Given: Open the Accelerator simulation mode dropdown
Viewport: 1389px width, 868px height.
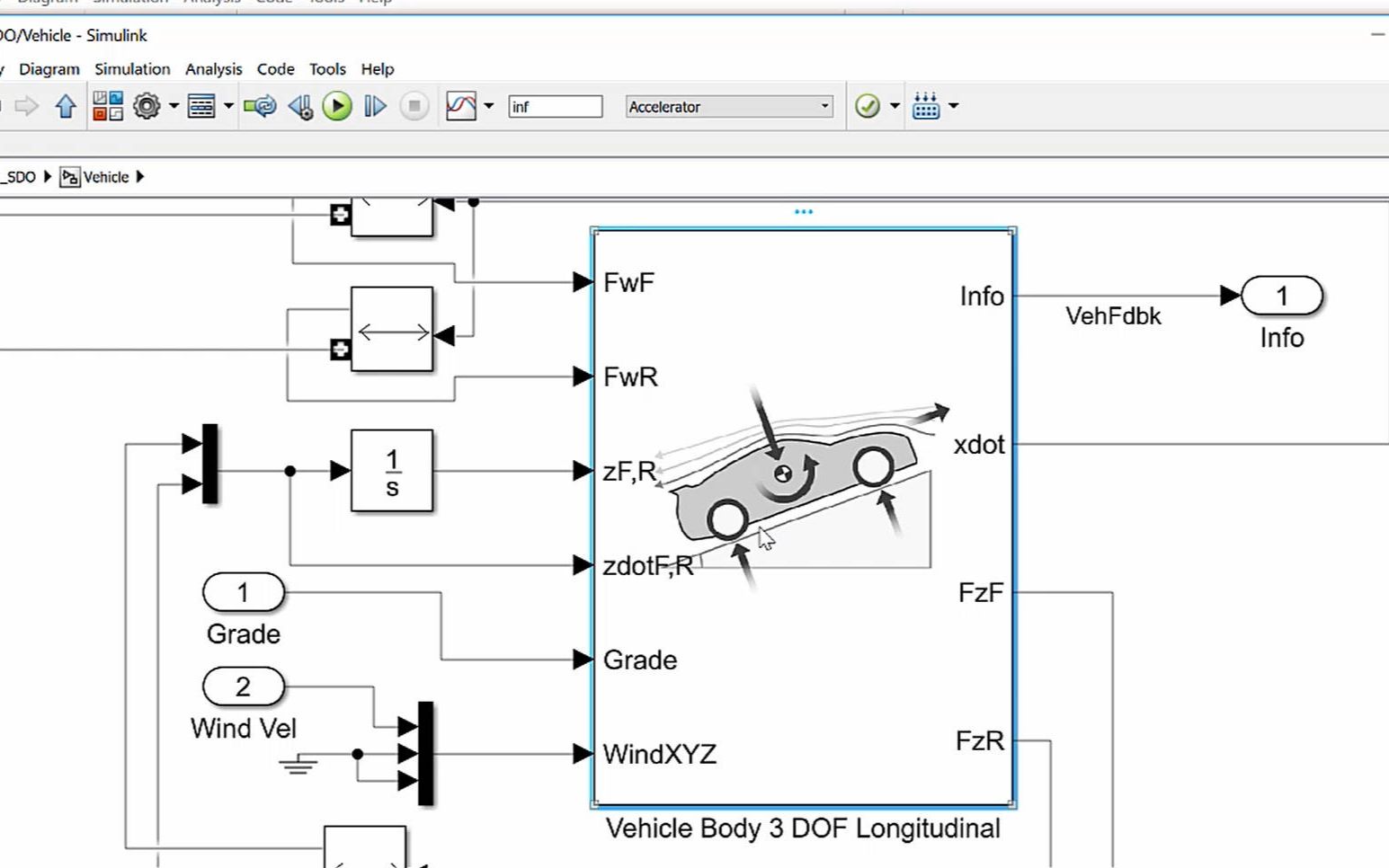Looking at the screenshot, I should pos(729,107).
